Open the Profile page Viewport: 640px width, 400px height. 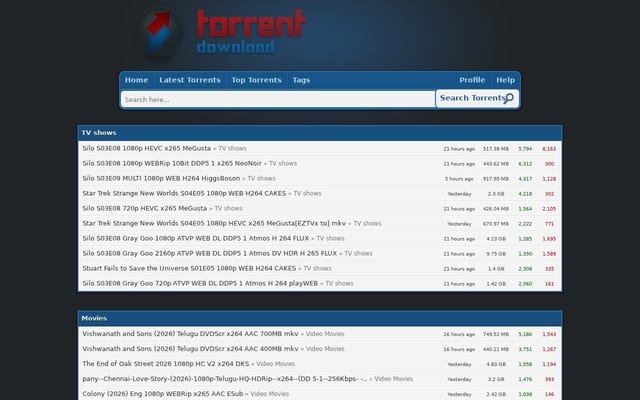click(472, 80)
